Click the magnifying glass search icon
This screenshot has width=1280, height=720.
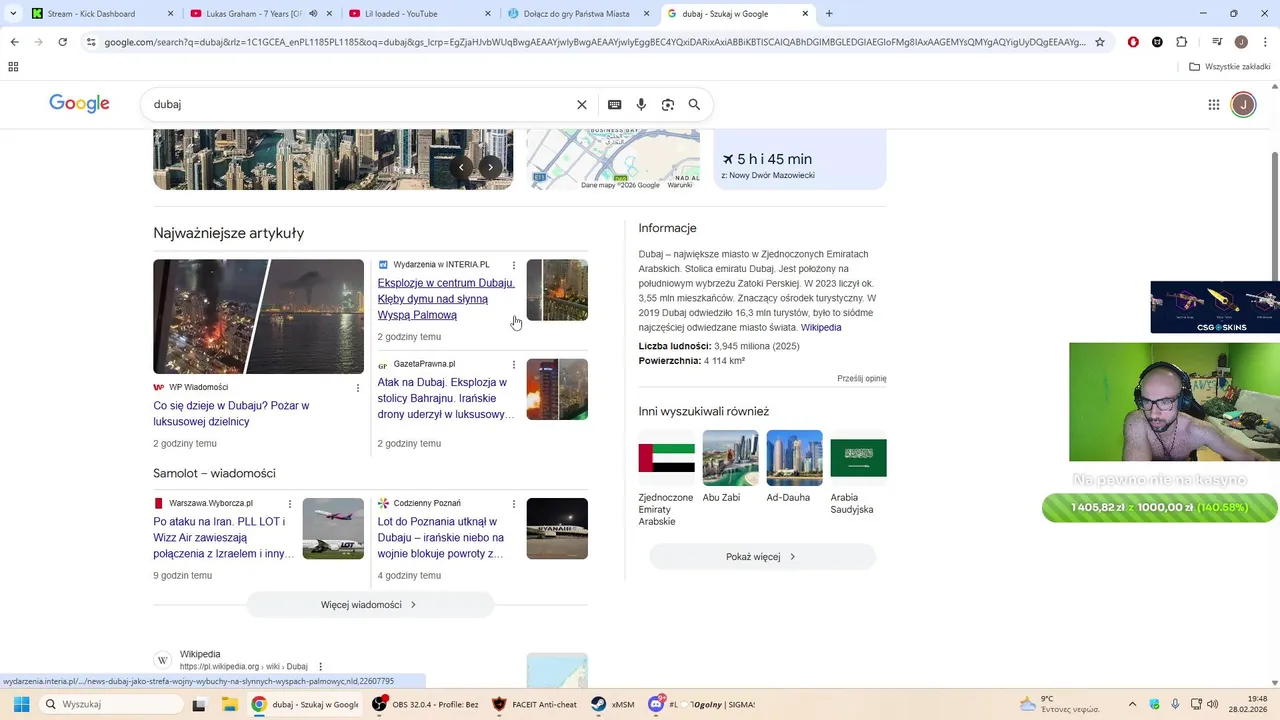(694, 105)
